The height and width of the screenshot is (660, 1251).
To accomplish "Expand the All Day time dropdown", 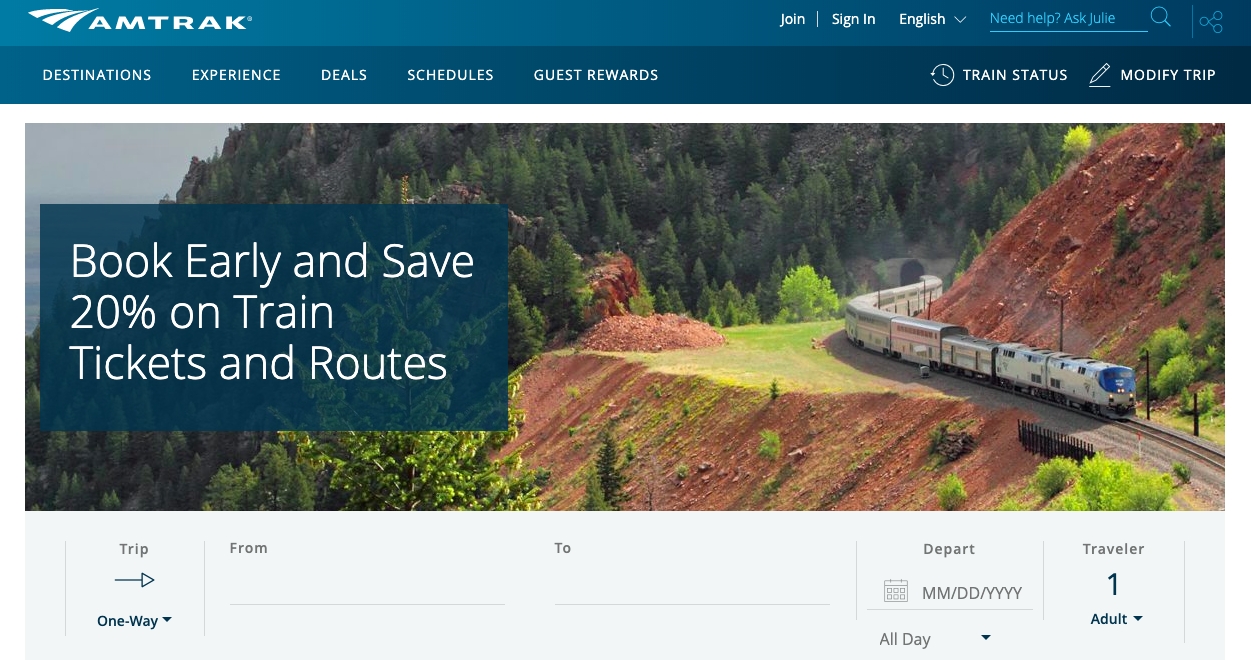I will (935, 639).
